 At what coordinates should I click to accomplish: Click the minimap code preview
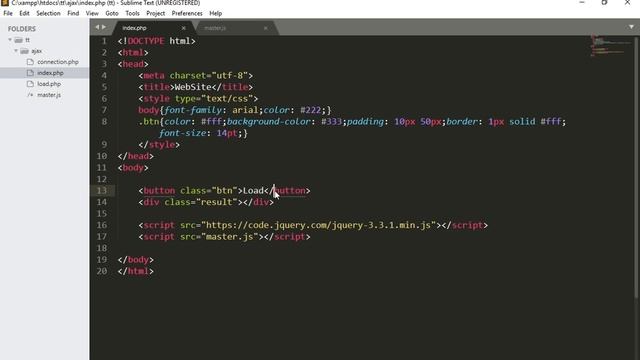(x=610, y=46)
